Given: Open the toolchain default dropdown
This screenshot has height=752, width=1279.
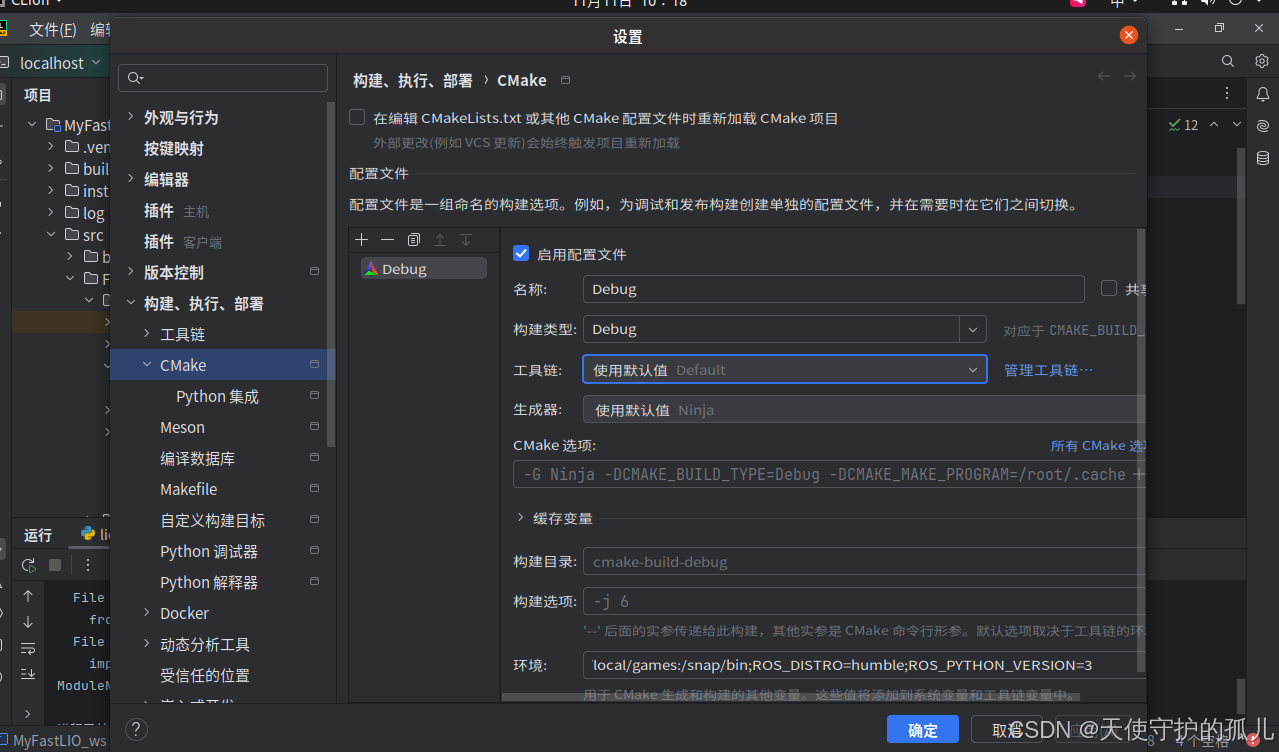Looking at the screenshot, I should (785, 370).
